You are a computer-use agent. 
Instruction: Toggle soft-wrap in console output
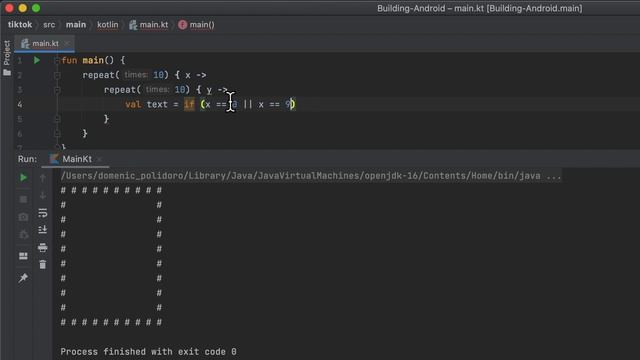pyautogui.click(x=42, y=213)
